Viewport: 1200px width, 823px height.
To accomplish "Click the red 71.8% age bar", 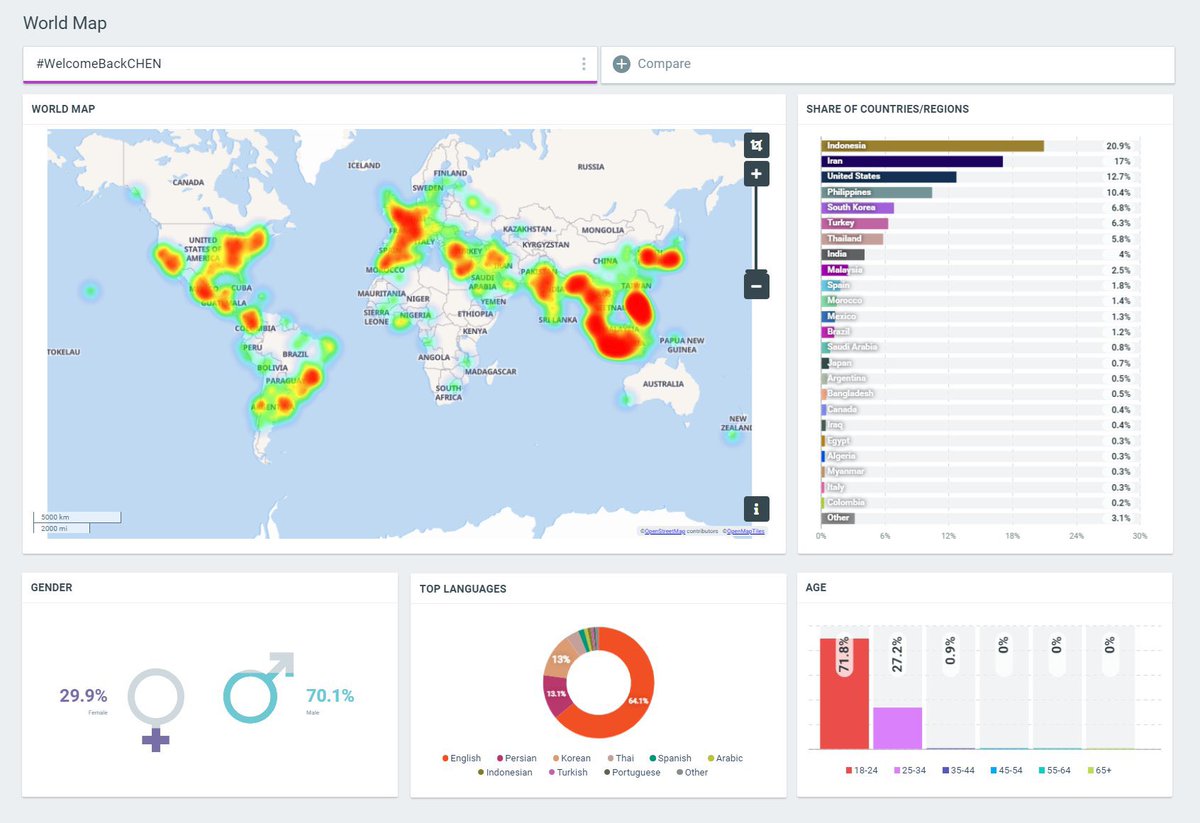I will click(845, 693).
